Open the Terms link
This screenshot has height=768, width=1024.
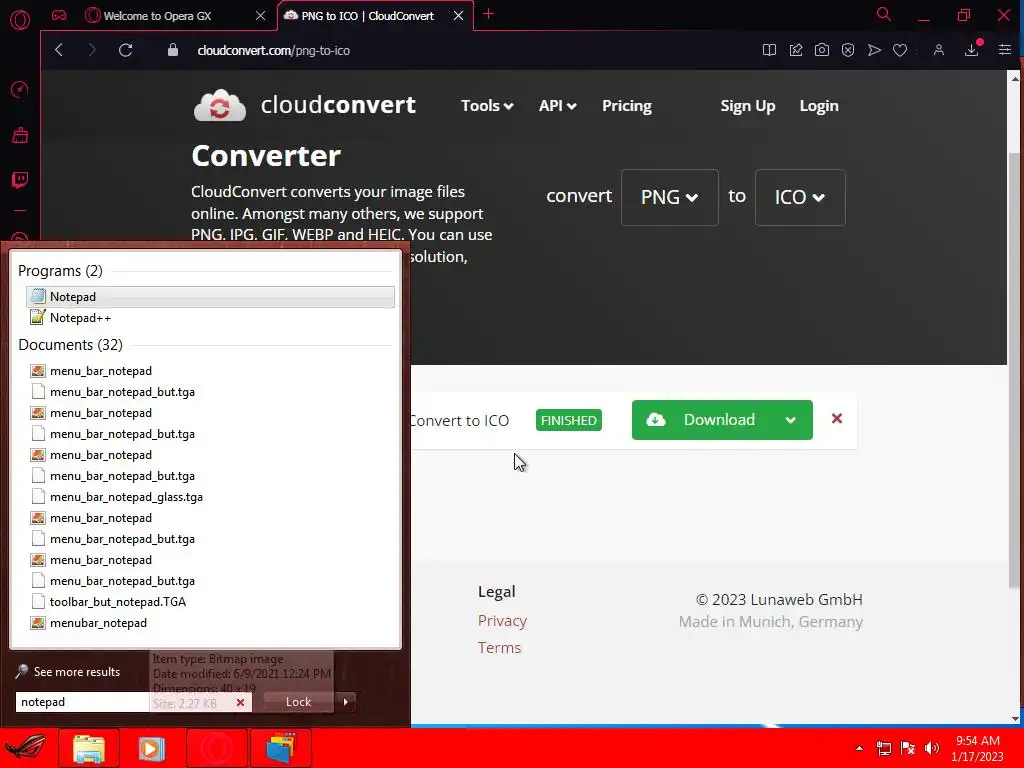point(499,647)
